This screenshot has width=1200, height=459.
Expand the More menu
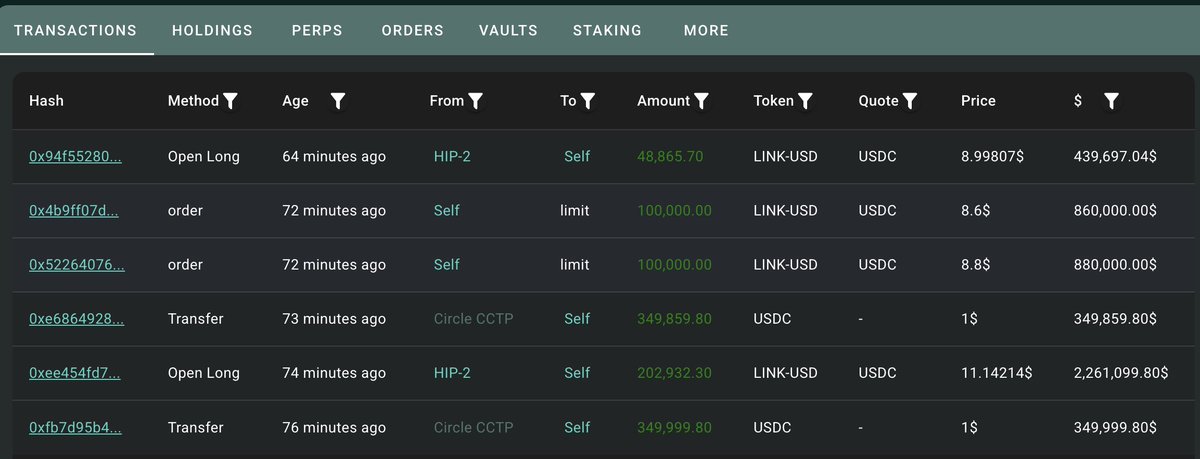click(706, 30)
